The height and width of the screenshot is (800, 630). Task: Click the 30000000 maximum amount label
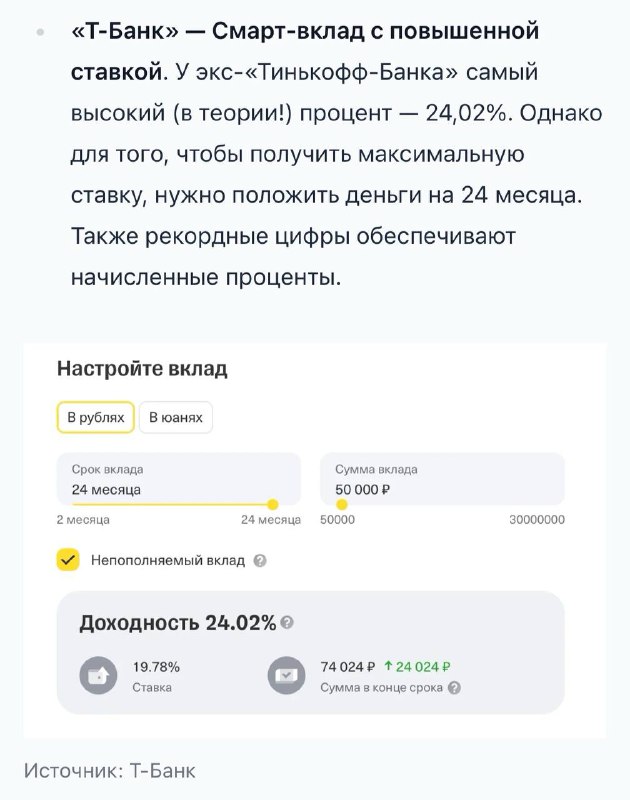[x=537, y=520]
